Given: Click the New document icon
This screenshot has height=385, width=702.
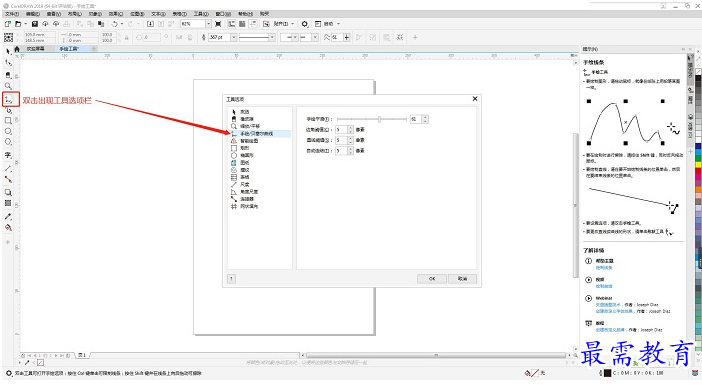Looking at the screenshot, I should tap(8, 24).
